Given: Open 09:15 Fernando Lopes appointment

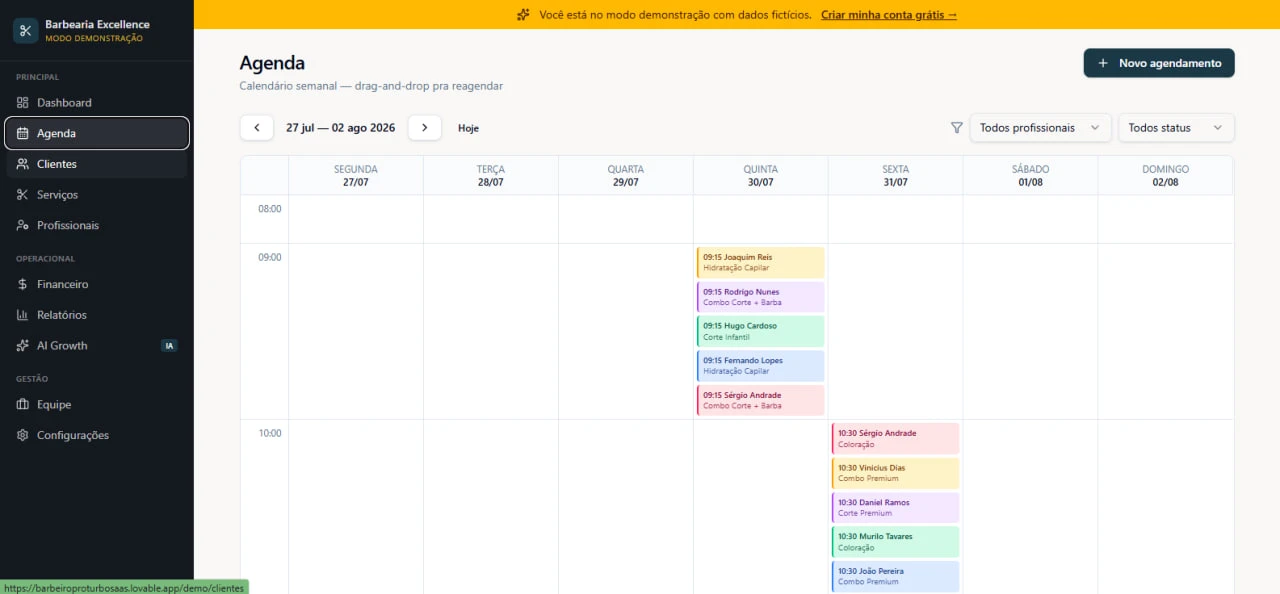Looking at the screenshot, I should [760, 366].
